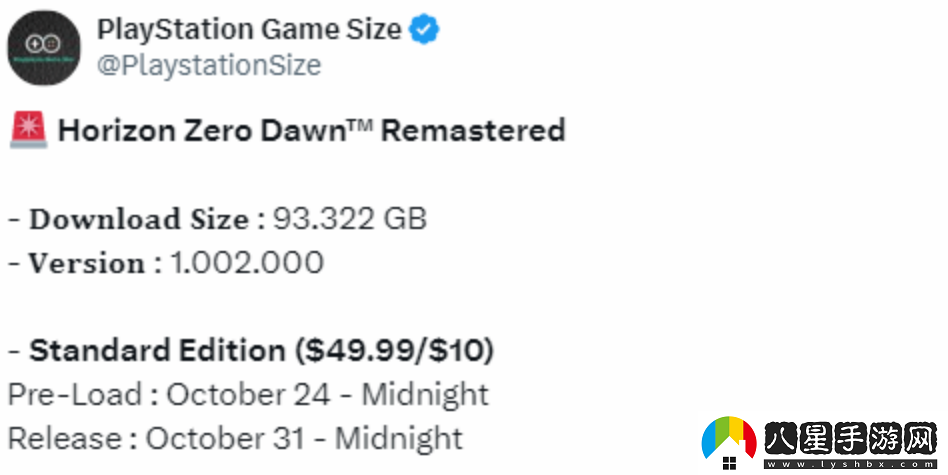
Task: Click the blue verified badge
Action: coord(425,31)
